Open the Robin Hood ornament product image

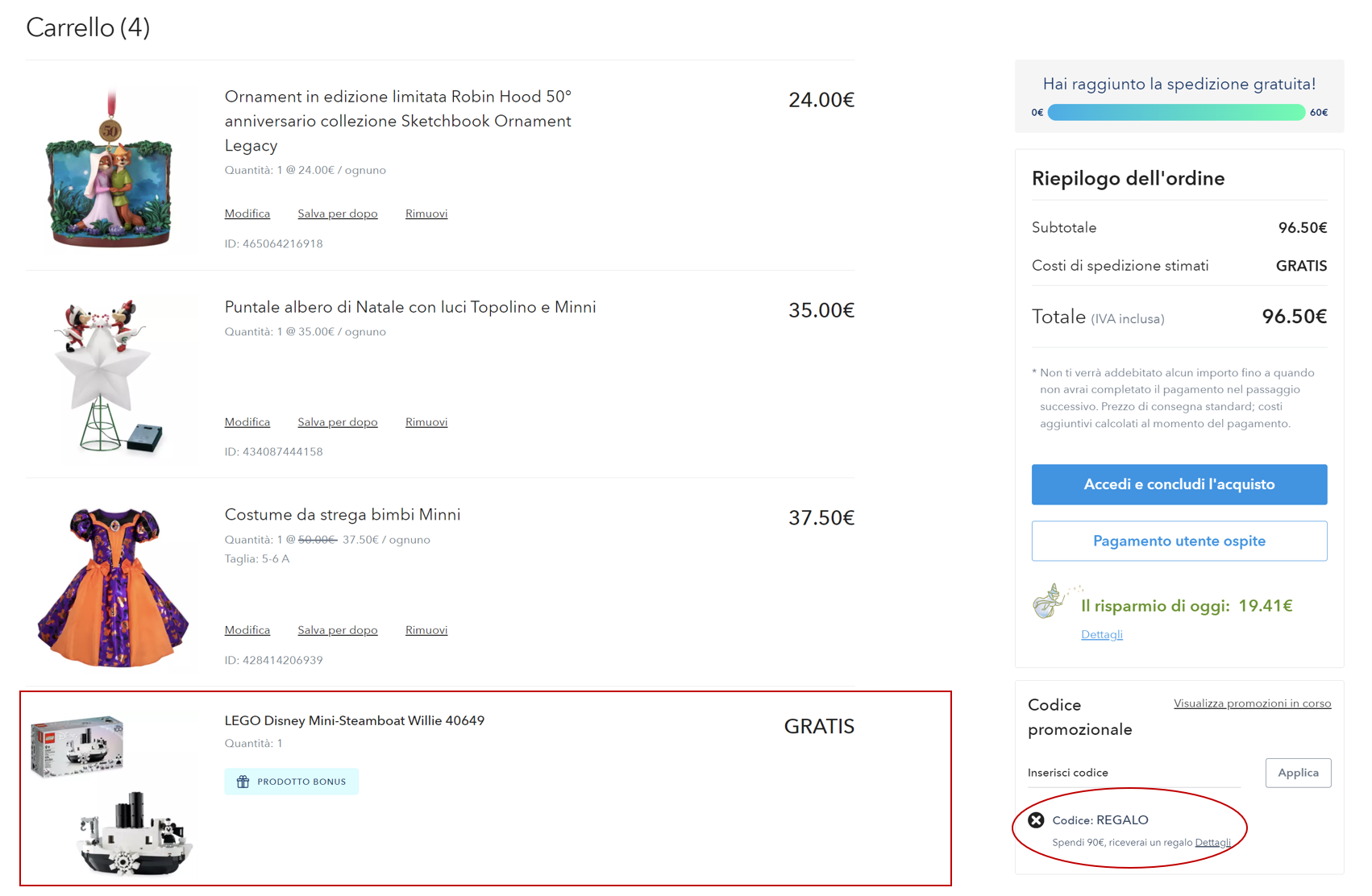110,171
